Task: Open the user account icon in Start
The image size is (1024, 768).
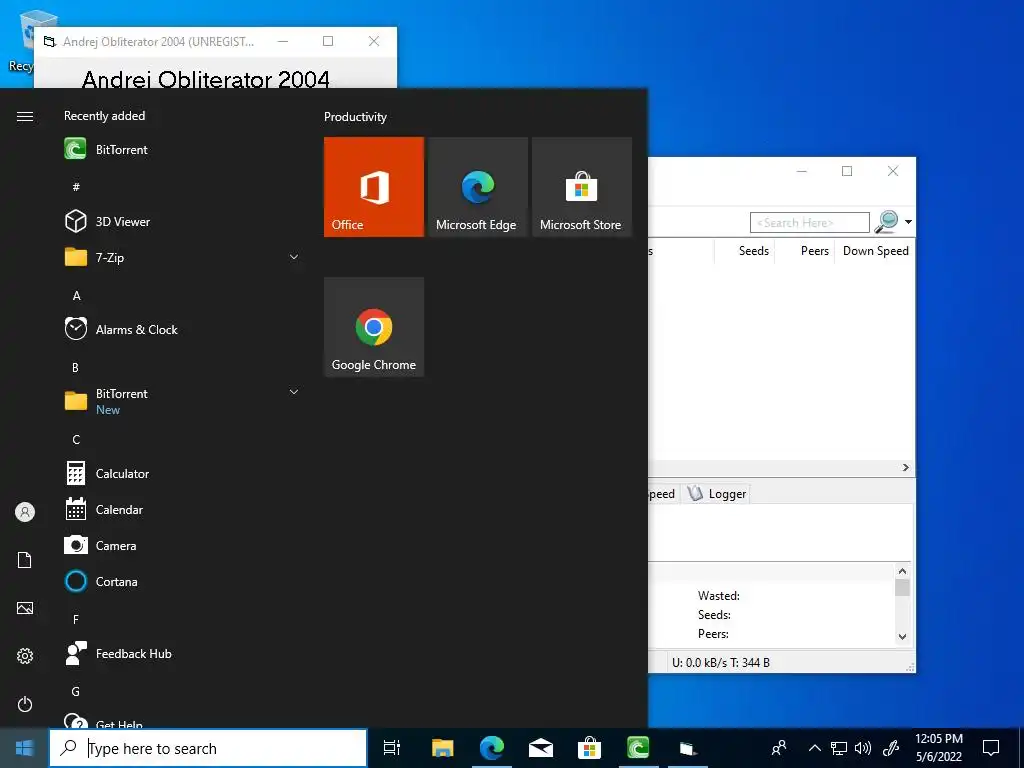Action: [x=25, y=512]
